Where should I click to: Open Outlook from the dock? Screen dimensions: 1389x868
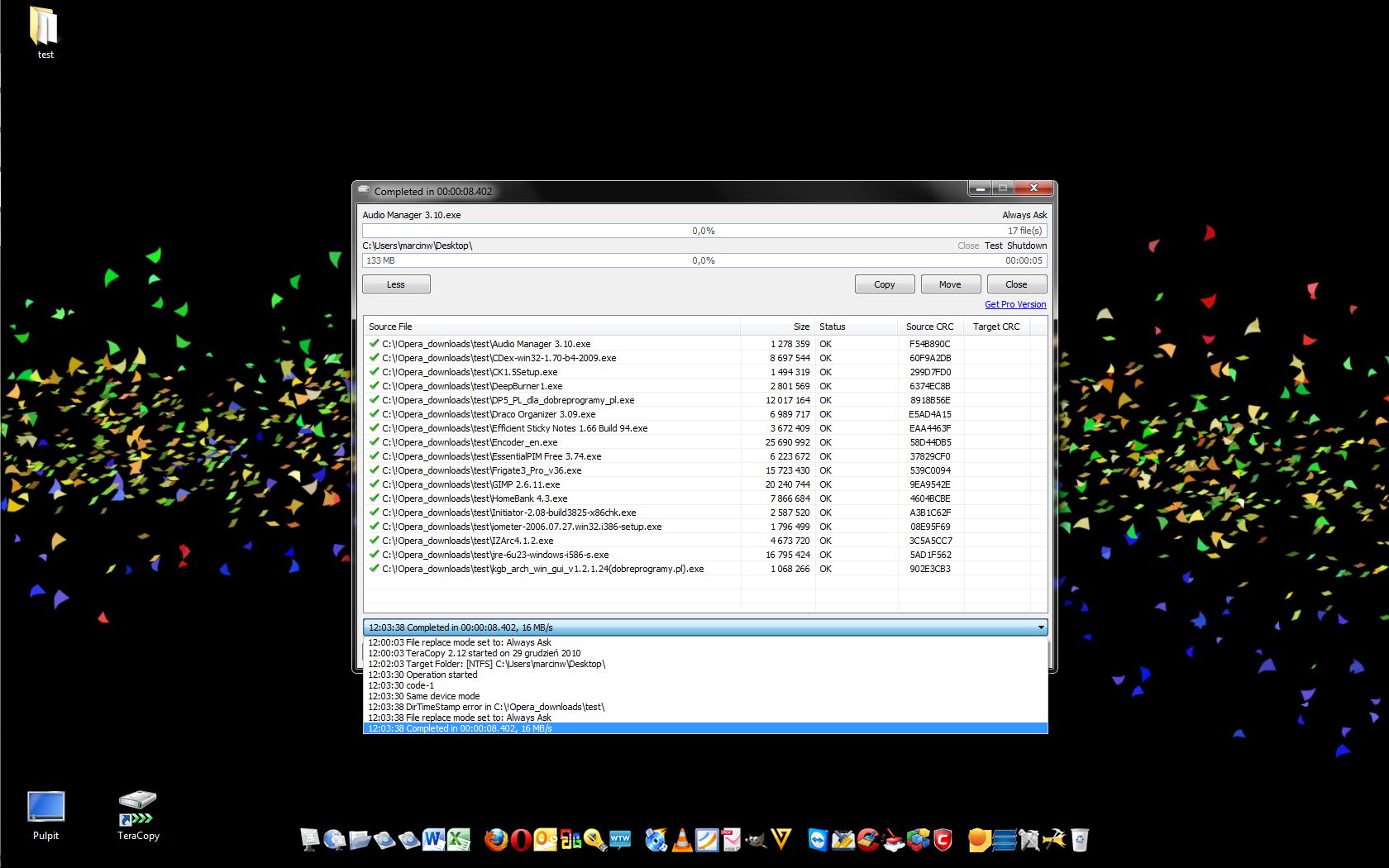click(x=546, y=840)
